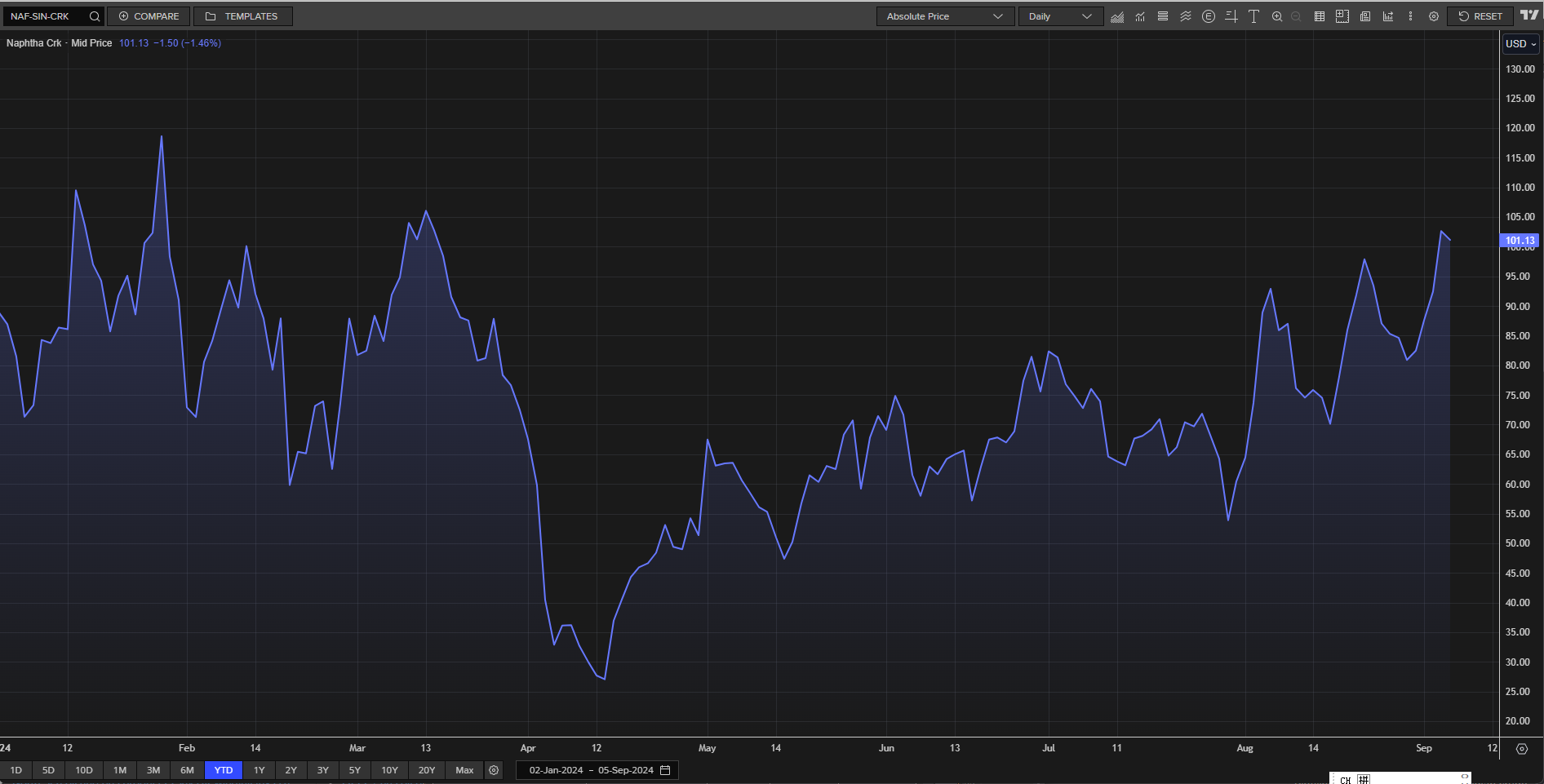
Task: Click the axis settings icon at bottom right
Action: coord(1522,748)
